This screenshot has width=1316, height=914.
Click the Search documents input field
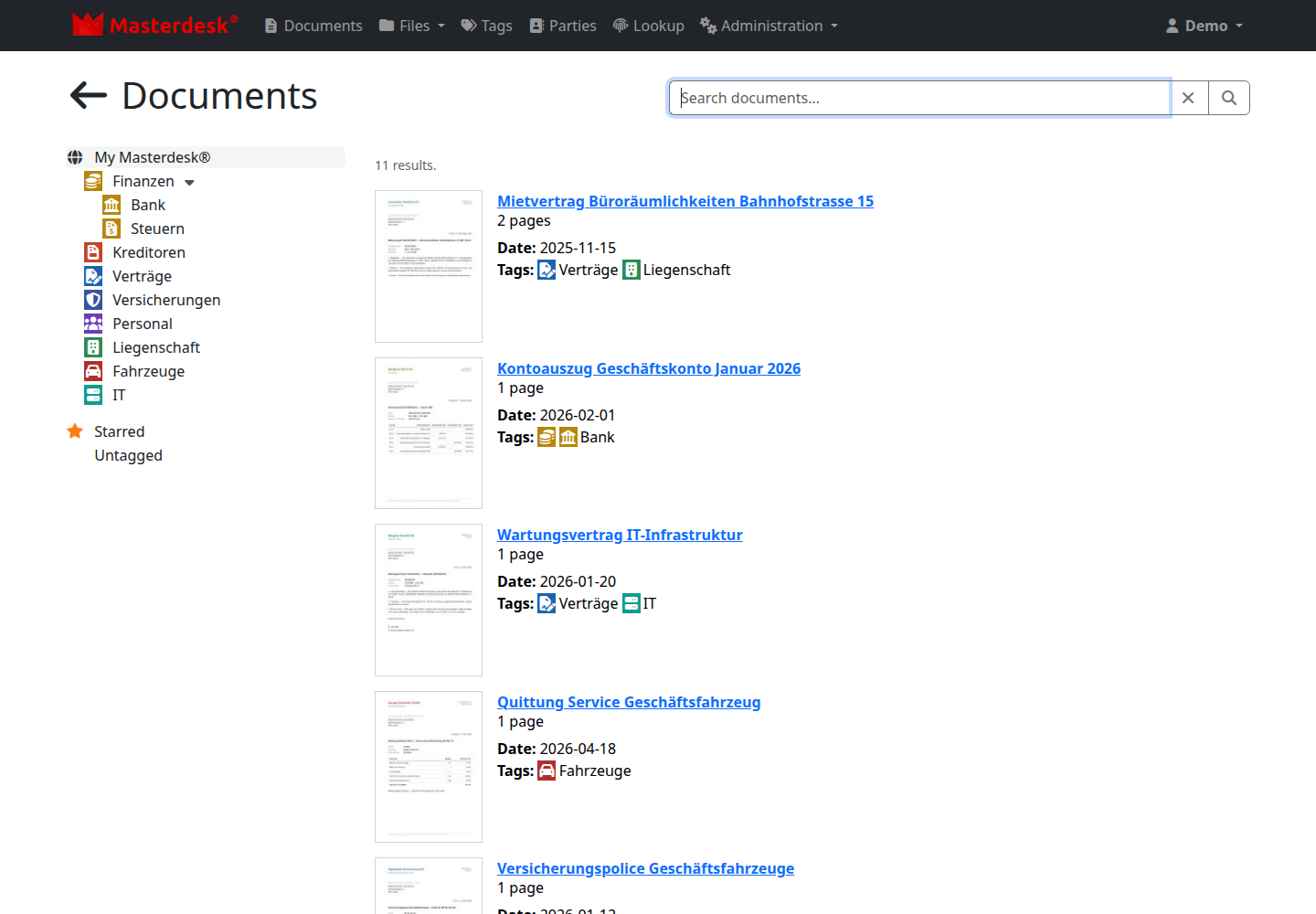click(919, 98)
